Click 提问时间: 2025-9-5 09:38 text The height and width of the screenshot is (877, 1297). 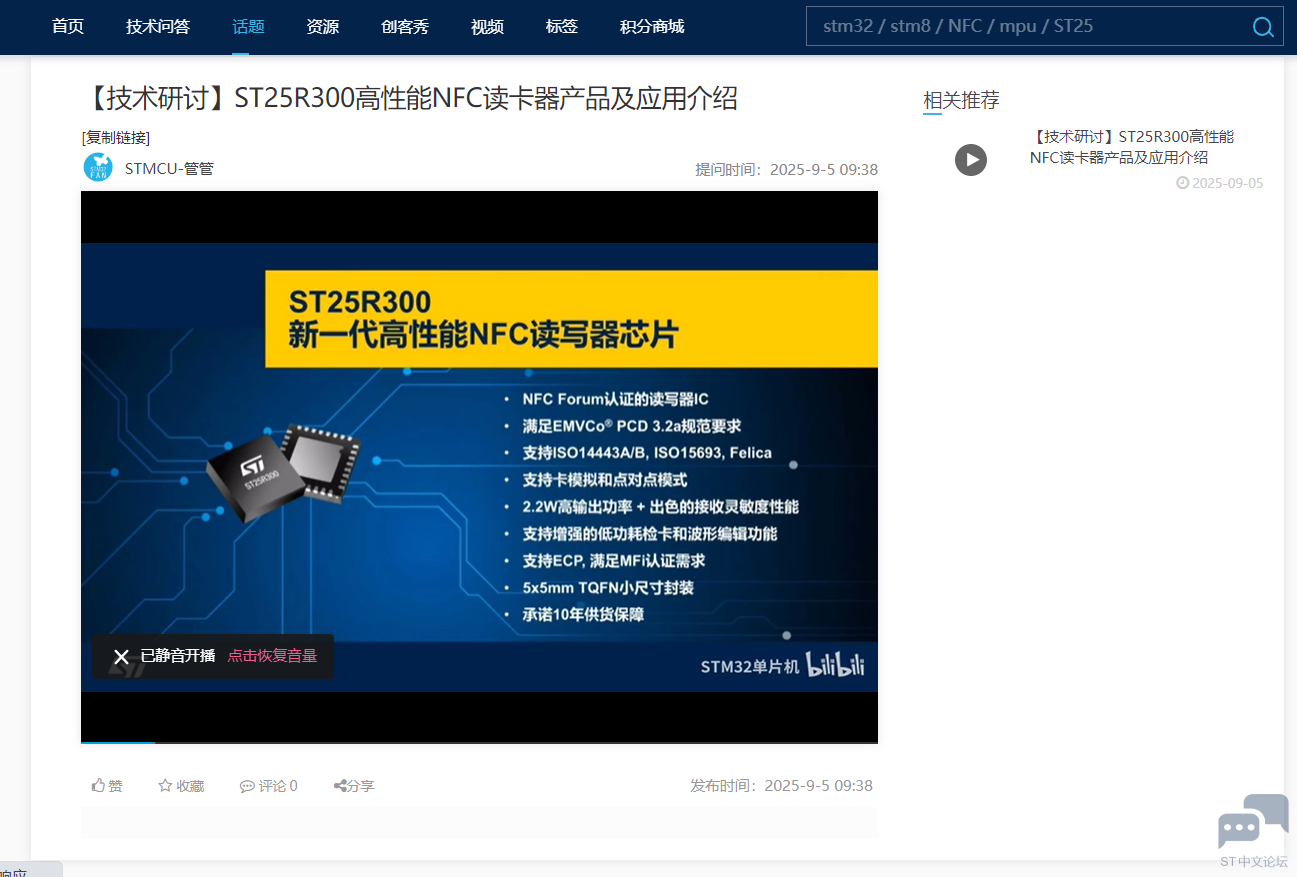(x=787, y=169)
